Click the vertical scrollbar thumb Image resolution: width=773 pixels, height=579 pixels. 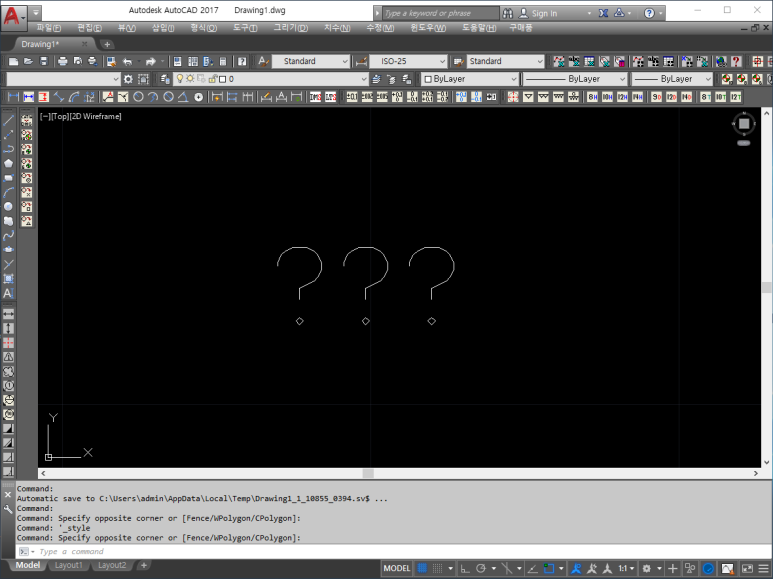766,288
